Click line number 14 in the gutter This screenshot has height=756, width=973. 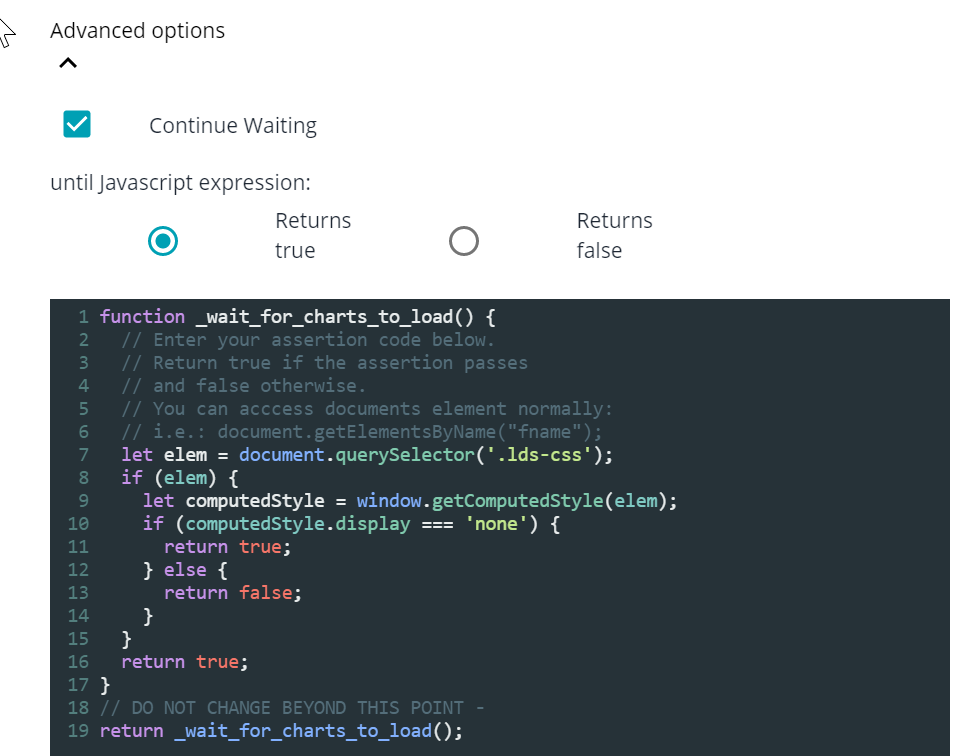click(79, 616)
